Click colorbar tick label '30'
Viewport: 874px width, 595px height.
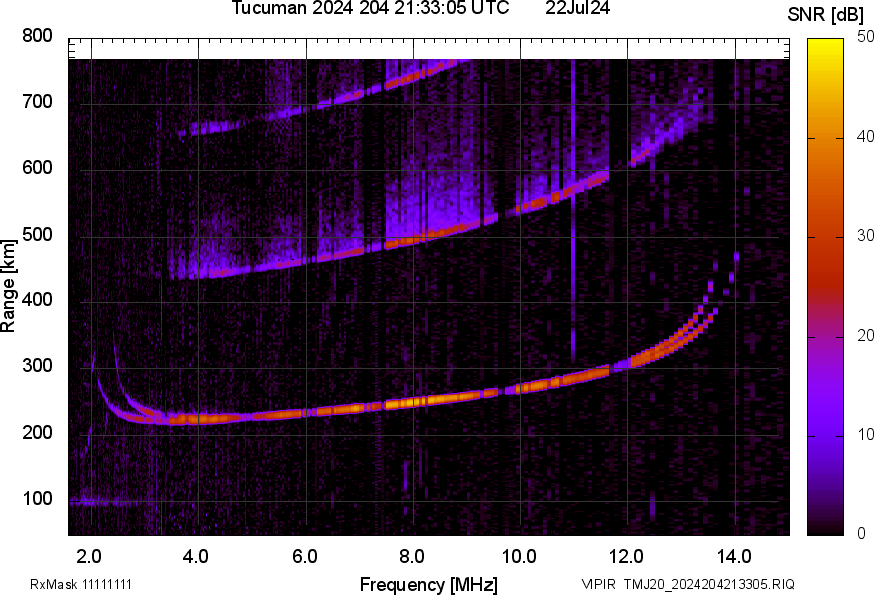(x=865, y=235)
